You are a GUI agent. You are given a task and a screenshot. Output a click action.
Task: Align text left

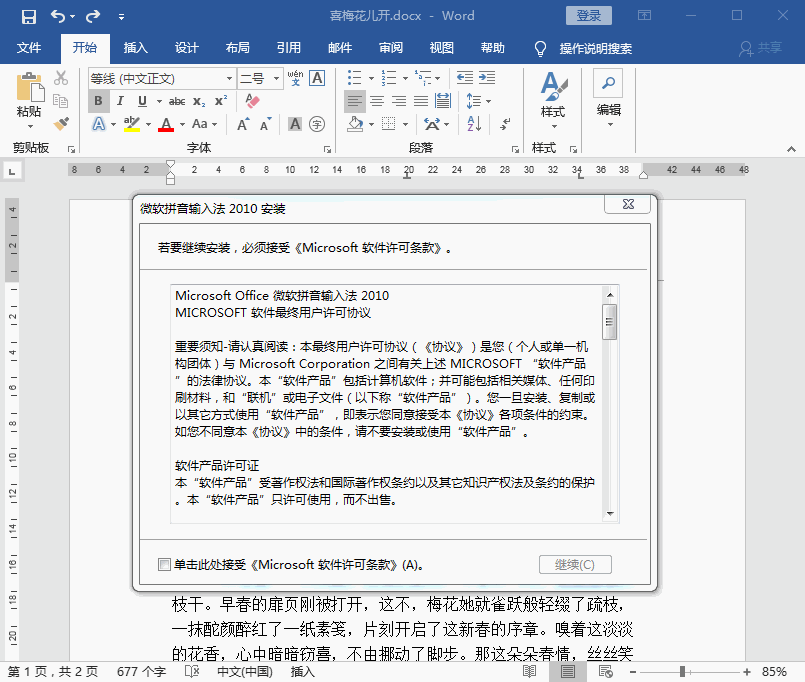tap(354, 101)
